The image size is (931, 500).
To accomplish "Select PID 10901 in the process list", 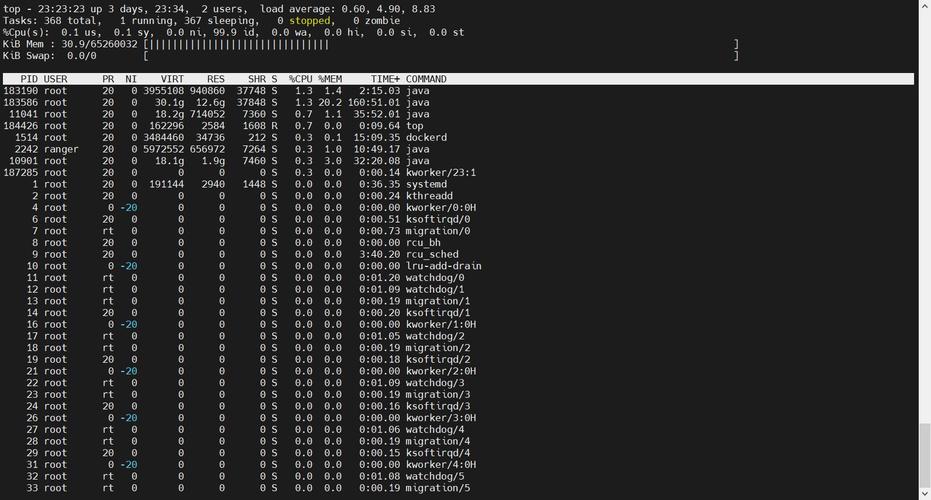I will pyautogui.click(x=24, y=161).
